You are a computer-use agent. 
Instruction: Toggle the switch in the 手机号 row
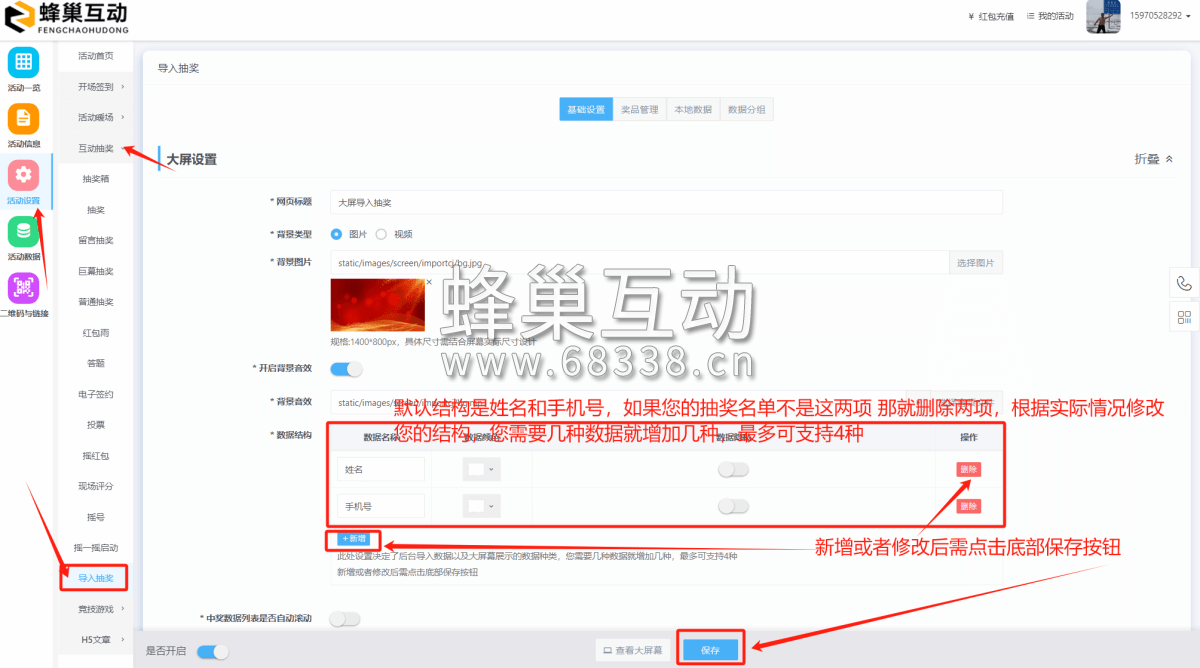(733, 505)
